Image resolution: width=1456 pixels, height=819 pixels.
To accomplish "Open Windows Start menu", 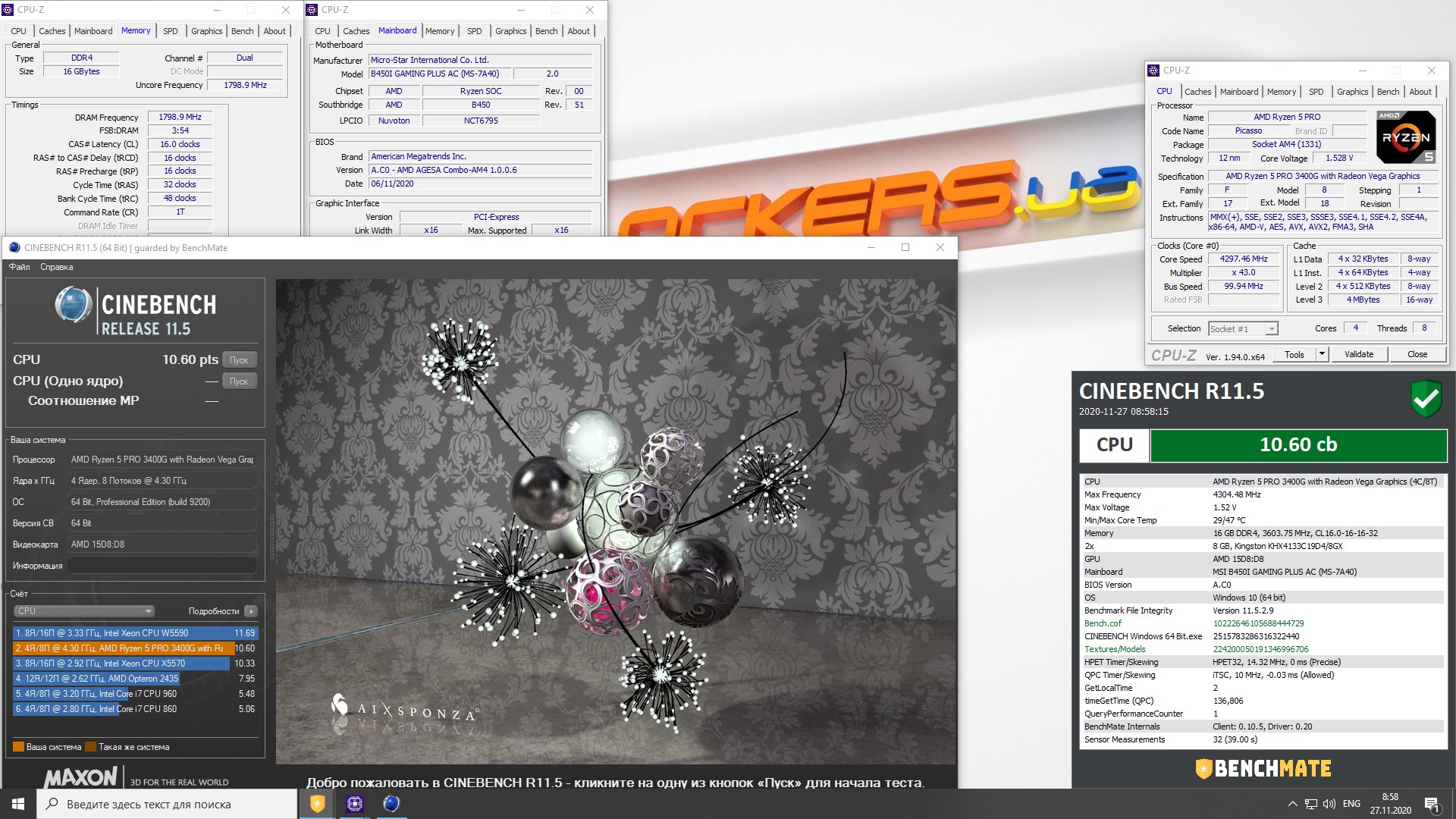I will [x=18, y=804].
